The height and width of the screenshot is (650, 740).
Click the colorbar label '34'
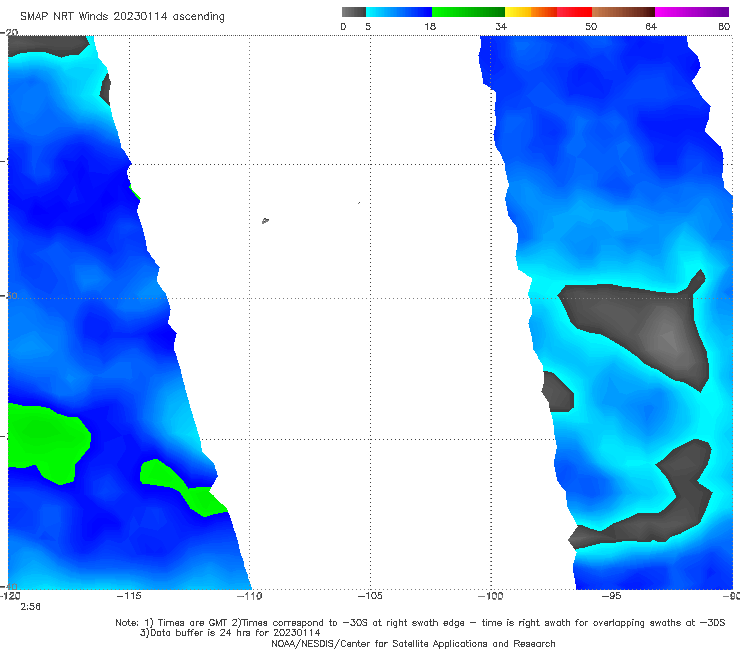point(501,27)
